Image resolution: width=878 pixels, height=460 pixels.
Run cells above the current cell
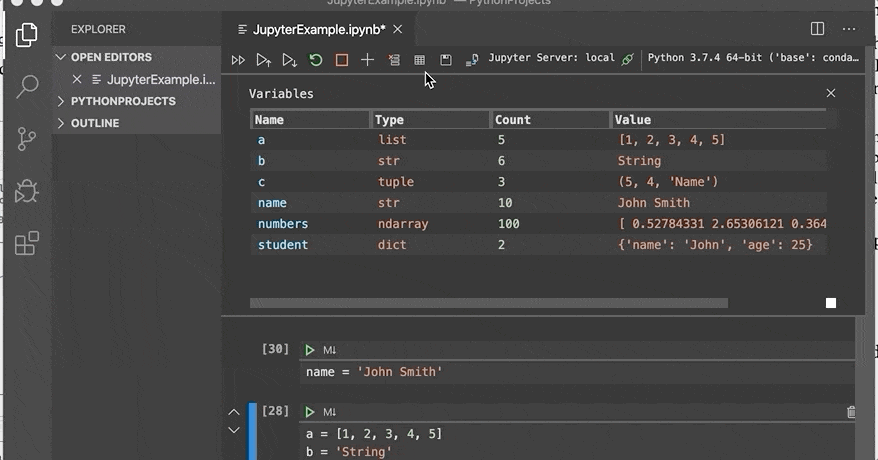263,60
